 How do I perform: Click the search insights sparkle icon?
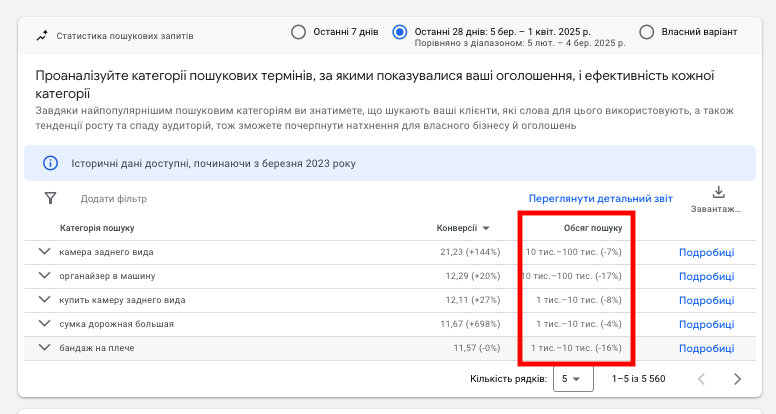[42, 36]
